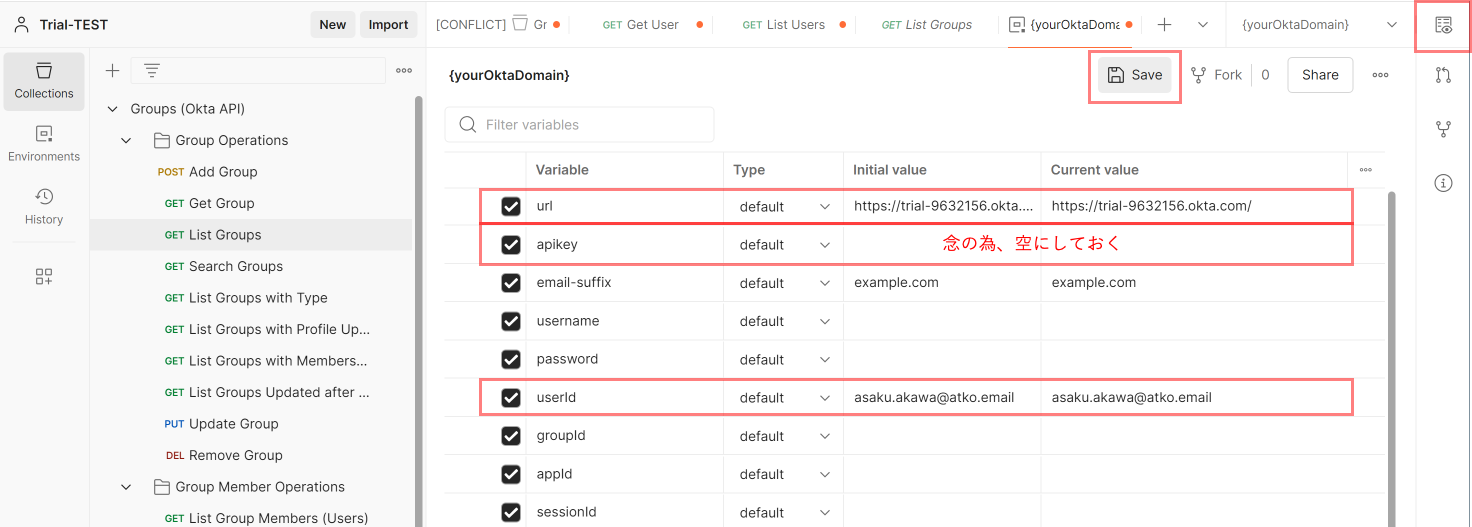
Task: Open the environment quick look icon
Action: (x=1443, y=25)
